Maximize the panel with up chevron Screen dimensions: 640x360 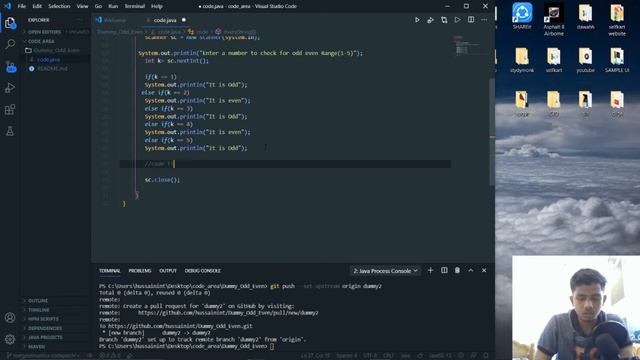(x=471, y=270)
